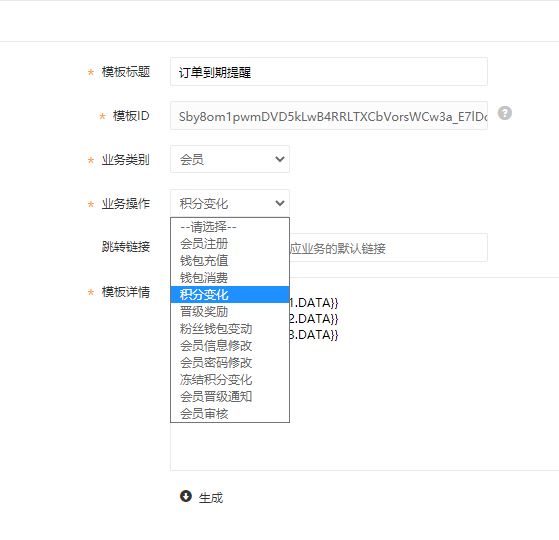
Task: Choose 会员审核 option
Action: (x=230, y=414)
